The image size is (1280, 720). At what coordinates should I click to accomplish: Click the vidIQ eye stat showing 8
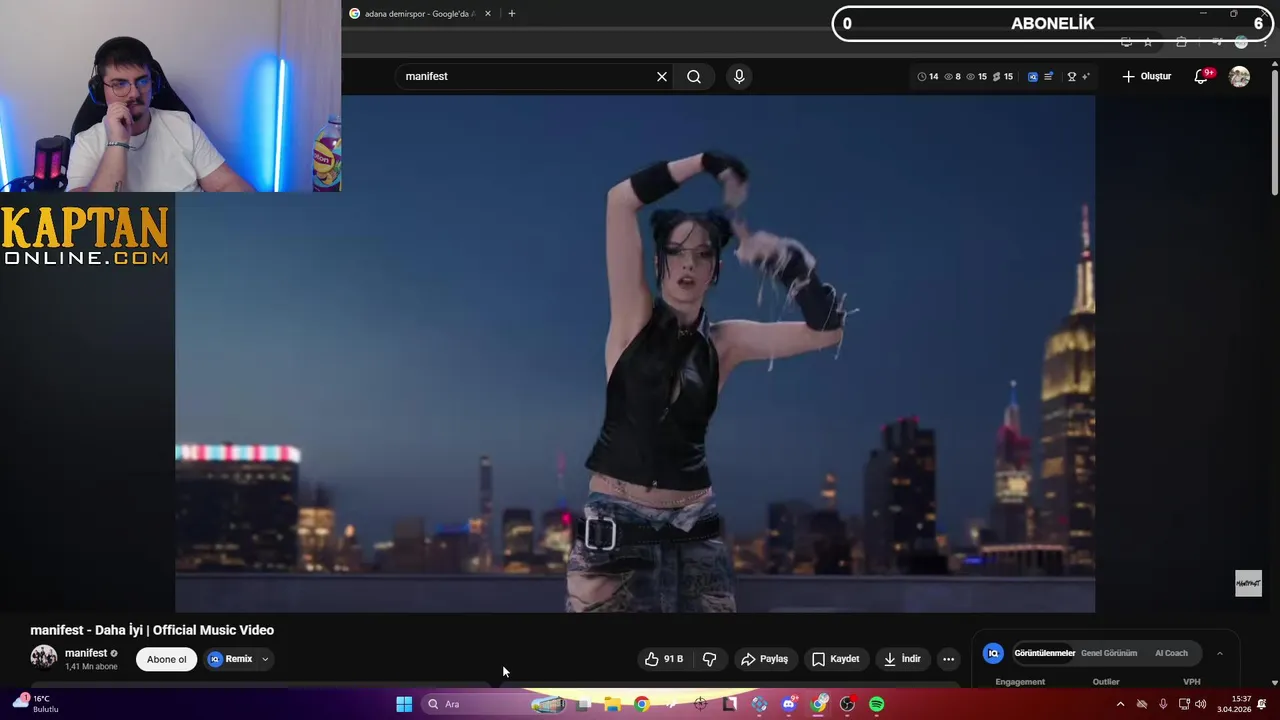[951, 77]
